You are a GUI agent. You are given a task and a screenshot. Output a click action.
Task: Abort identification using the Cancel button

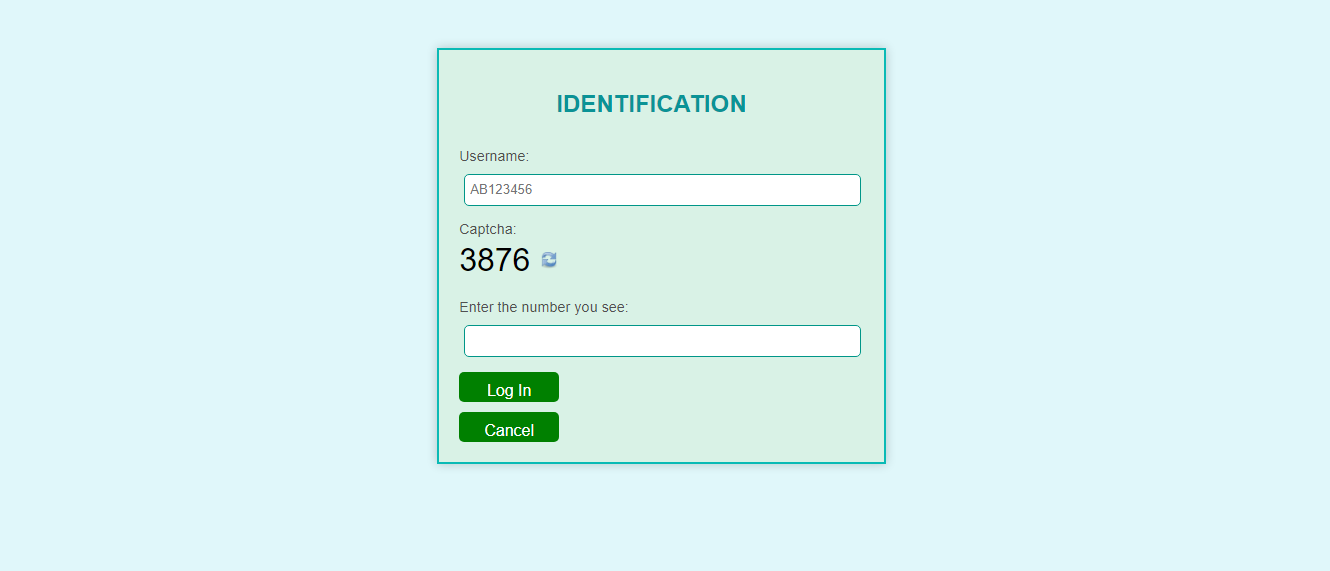coord(509,428)
